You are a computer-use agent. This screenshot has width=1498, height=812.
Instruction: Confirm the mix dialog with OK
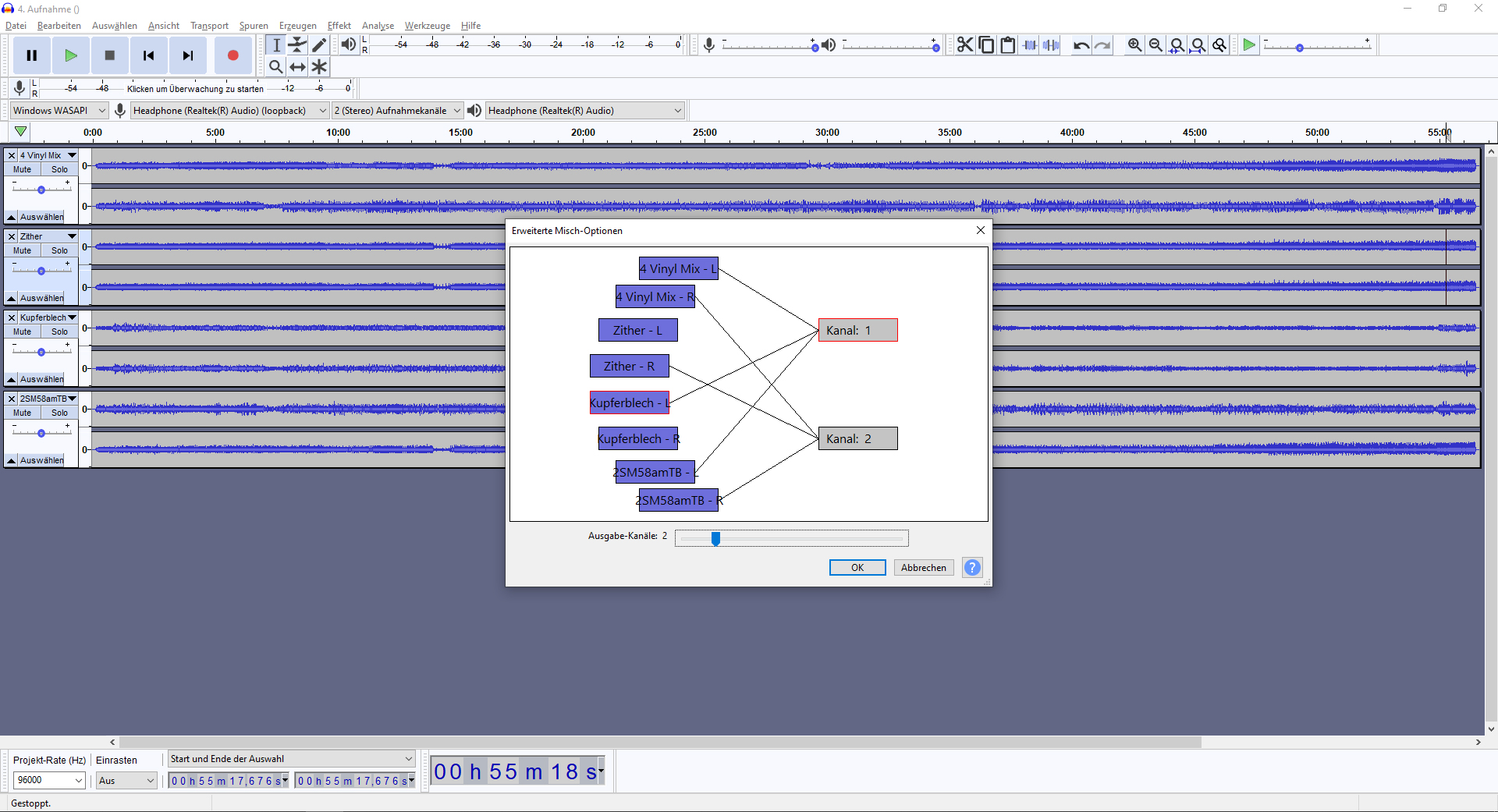click(x=857, y=568)
